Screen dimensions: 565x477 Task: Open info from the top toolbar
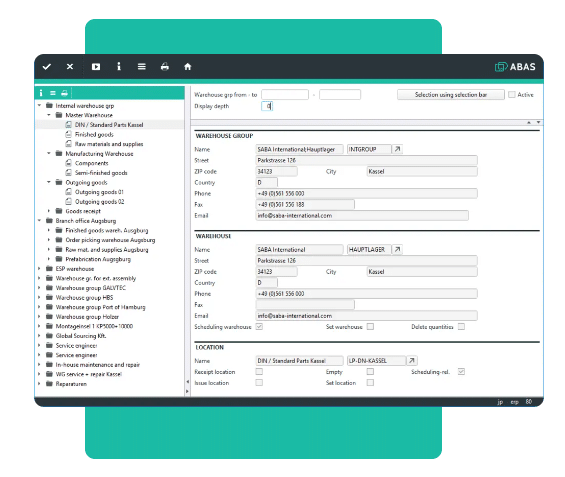119,66
